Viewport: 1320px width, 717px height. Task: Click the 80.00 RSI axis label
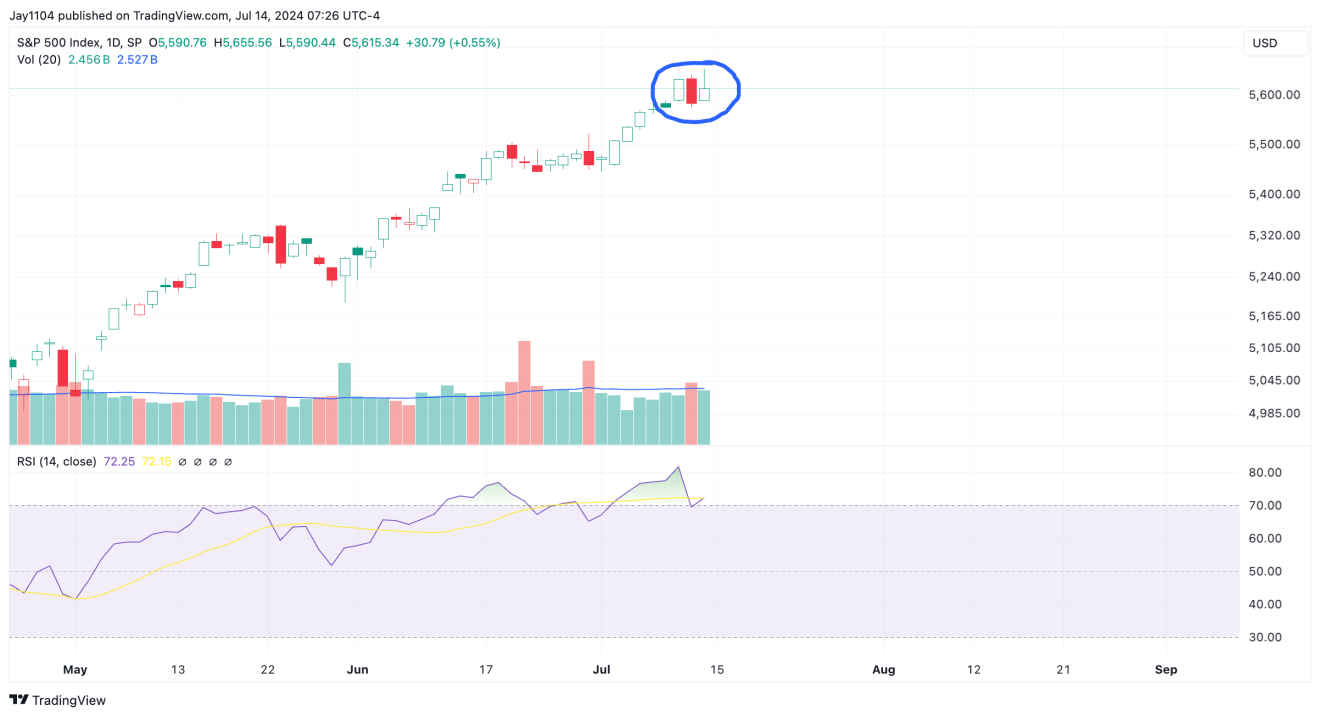[x=1265, y=473]
